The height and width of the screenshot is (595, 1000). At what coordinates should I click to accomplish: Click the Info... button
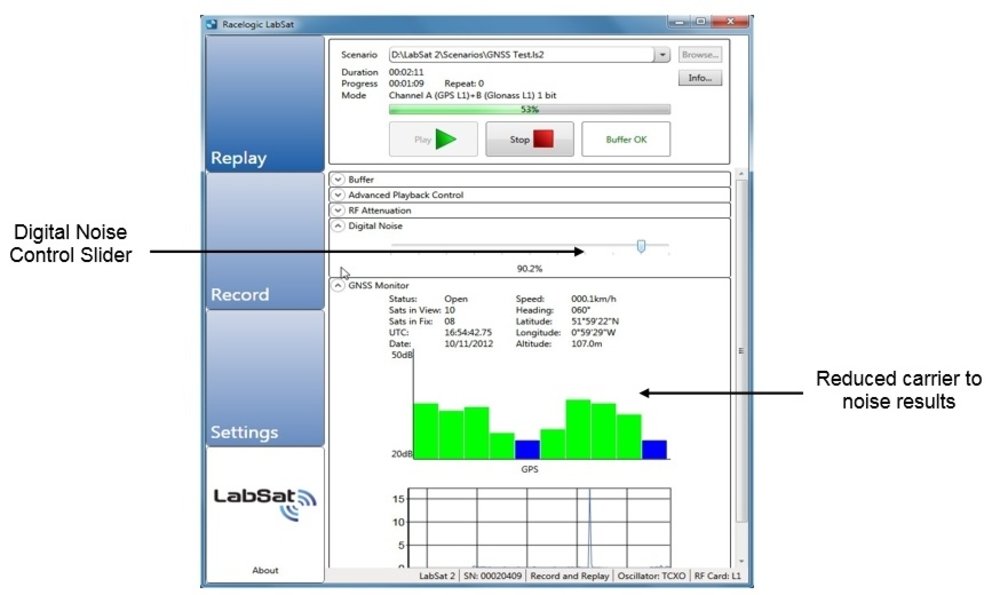click(x=700, y=78)
